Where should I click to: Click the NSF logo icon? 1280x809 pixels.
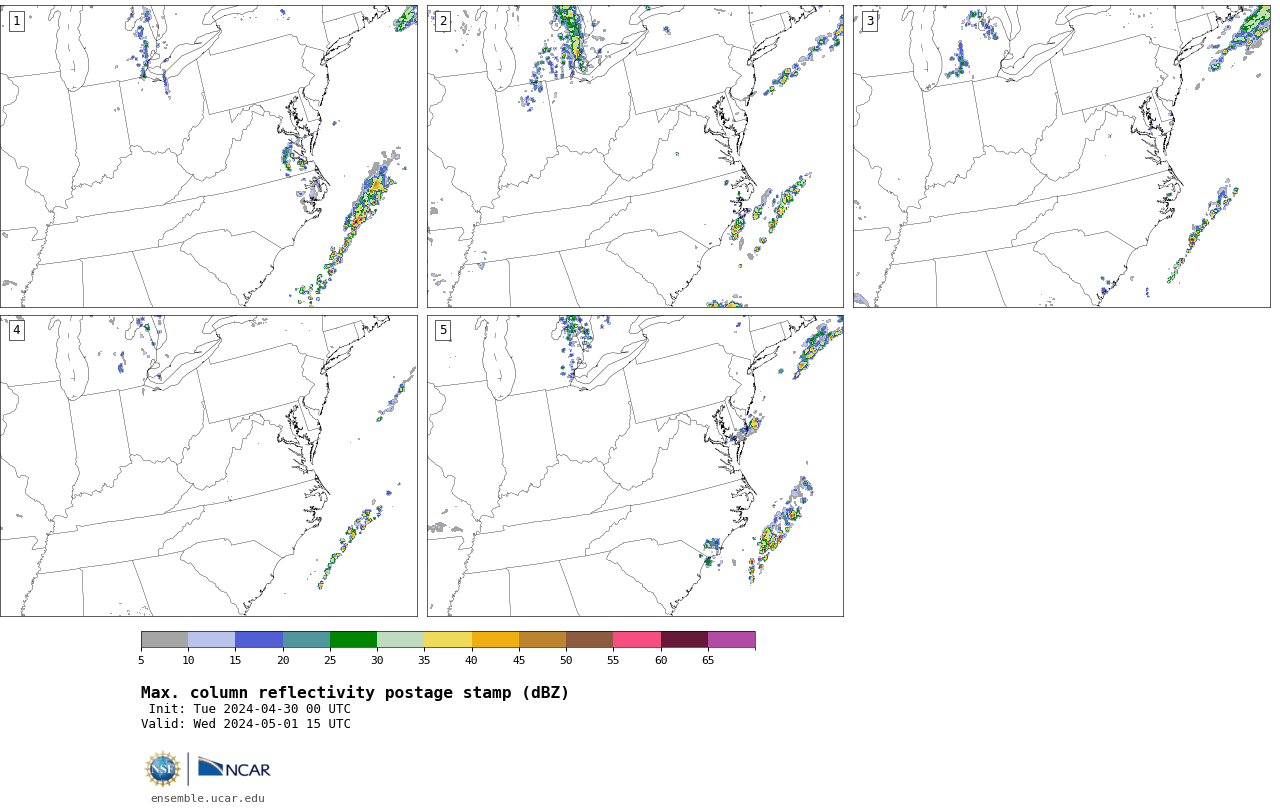[x=163, y=769]
